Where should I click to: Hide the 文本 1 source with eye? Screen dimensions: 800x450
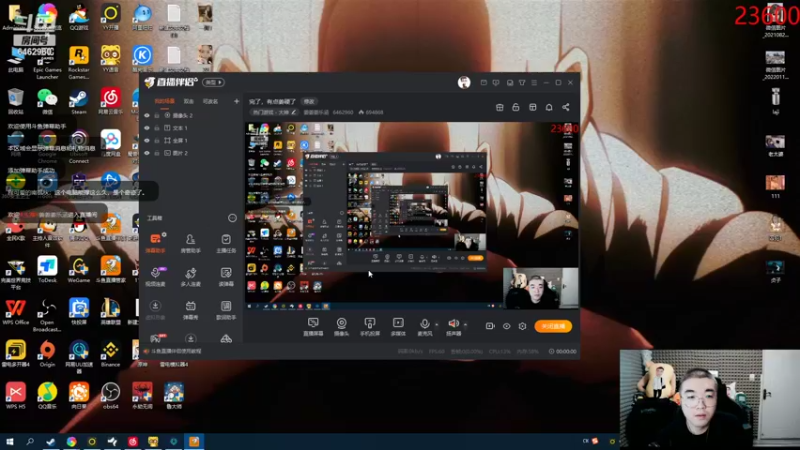pyautogui.click(x=147, y=128)
